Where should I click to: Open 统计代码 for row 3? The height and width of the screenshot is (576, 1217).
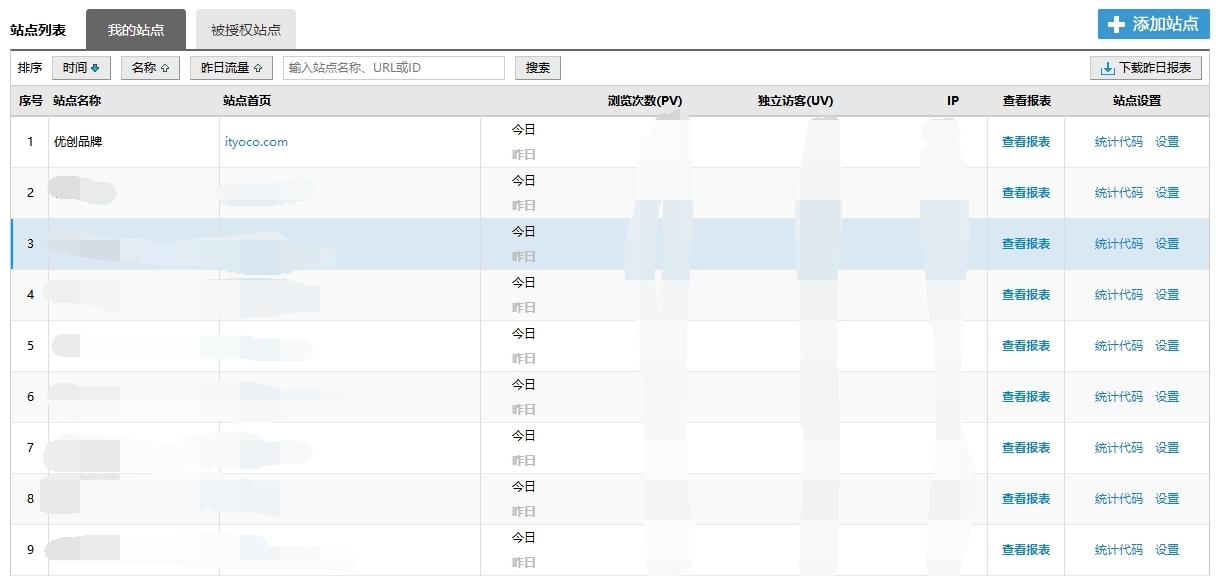[1119, 244]
